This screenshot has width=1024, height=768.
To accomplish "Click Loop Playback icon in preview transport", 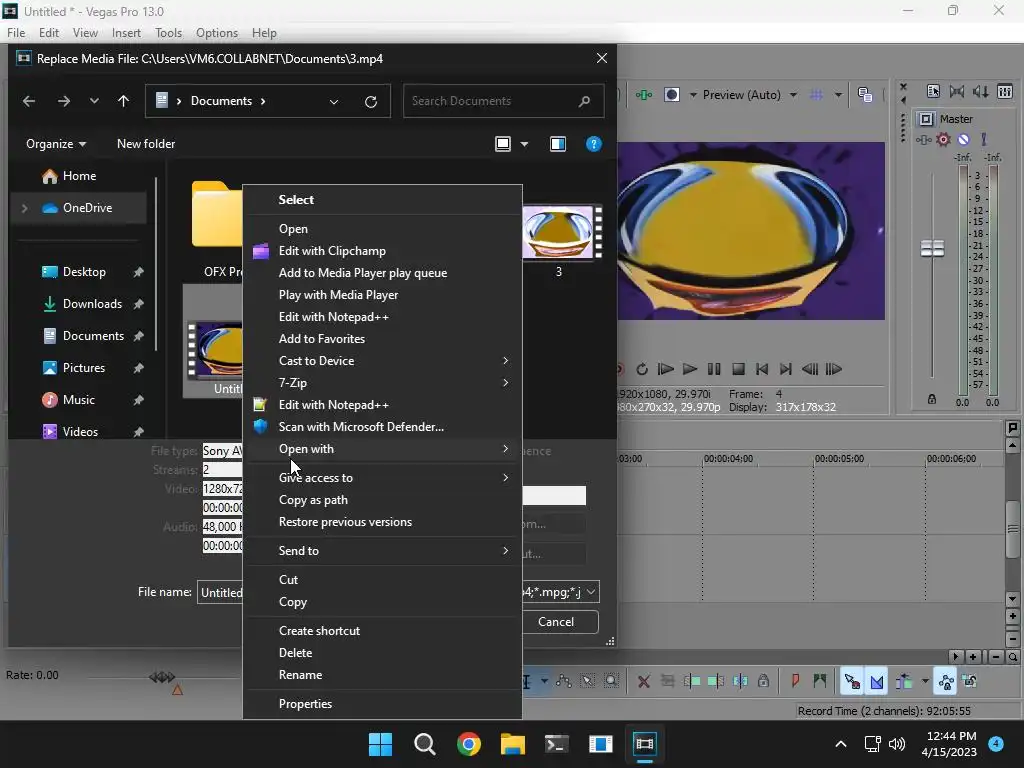I will (642, 369).
